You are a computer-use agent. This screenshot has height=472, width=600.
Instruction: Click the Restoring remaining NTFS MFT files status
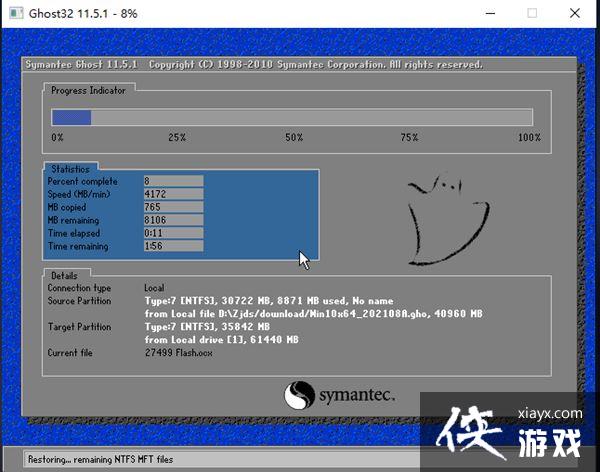click(x=100, y=459)
